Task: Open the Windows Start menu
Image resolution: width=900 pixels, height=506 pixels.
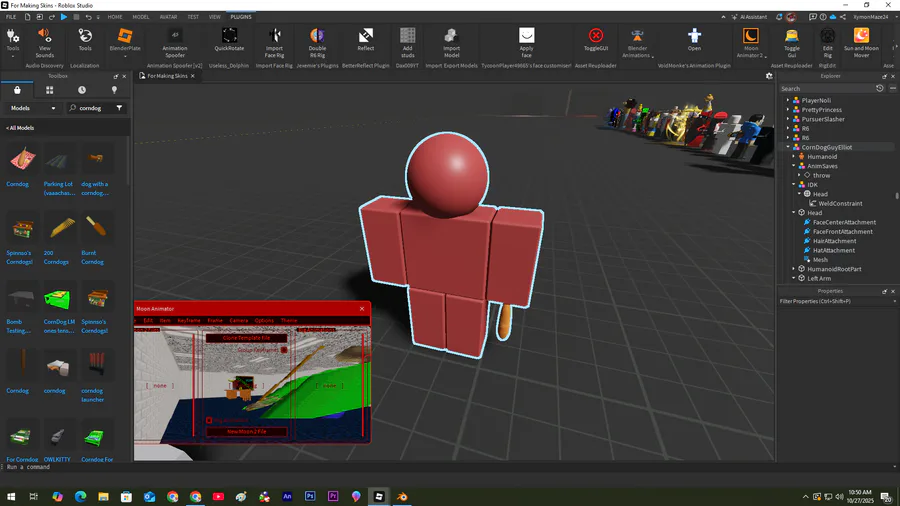Action: [x=11, y=496]
